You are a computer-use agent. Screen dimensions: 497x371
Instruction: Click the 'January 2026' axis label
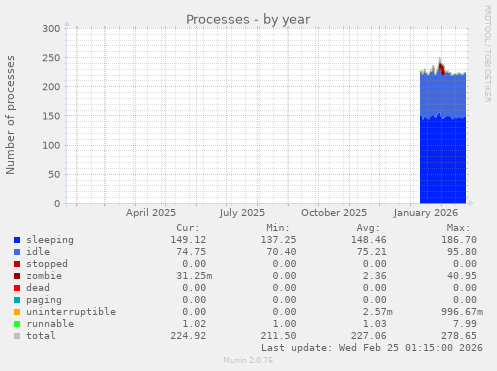point(426,213)
